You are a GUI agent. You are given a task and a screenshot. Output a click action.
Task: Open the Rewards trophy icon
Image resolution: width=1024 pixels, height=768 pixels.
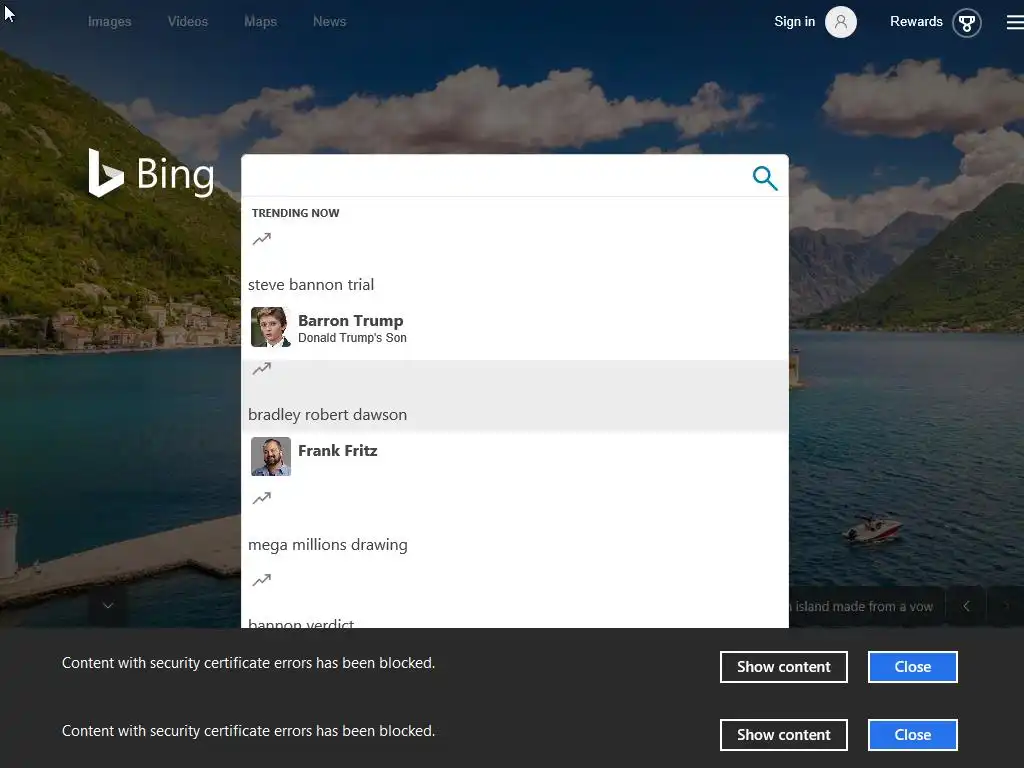967,23
